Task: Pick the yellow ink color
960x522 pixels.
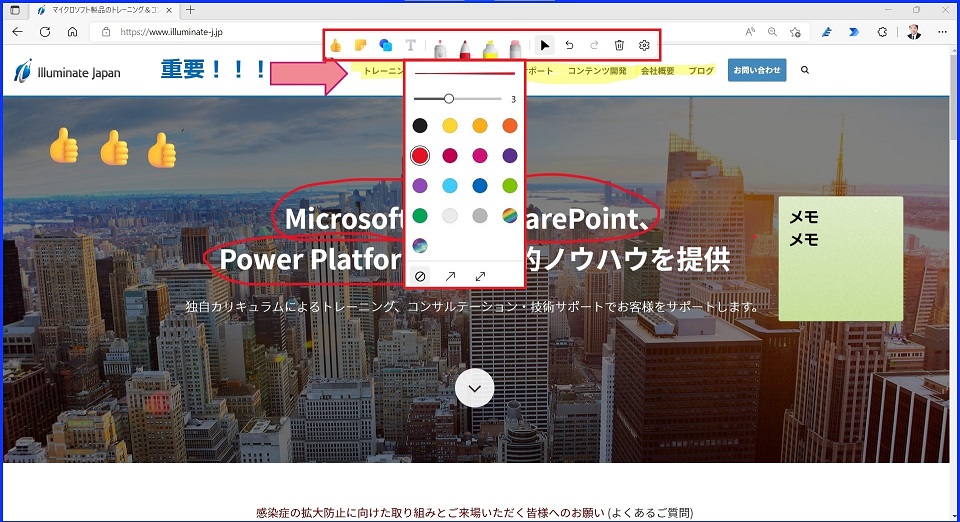Action: [450, 125]
